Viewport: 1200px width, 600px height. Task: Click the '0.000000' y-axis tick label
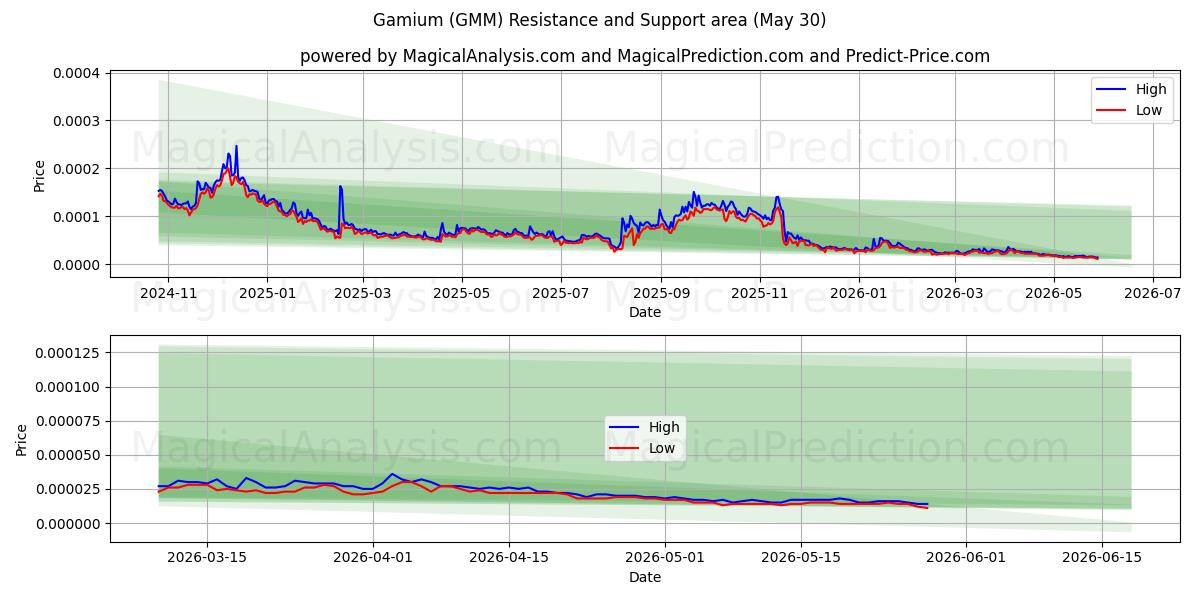pyautogui.click(x=69, y=523)
